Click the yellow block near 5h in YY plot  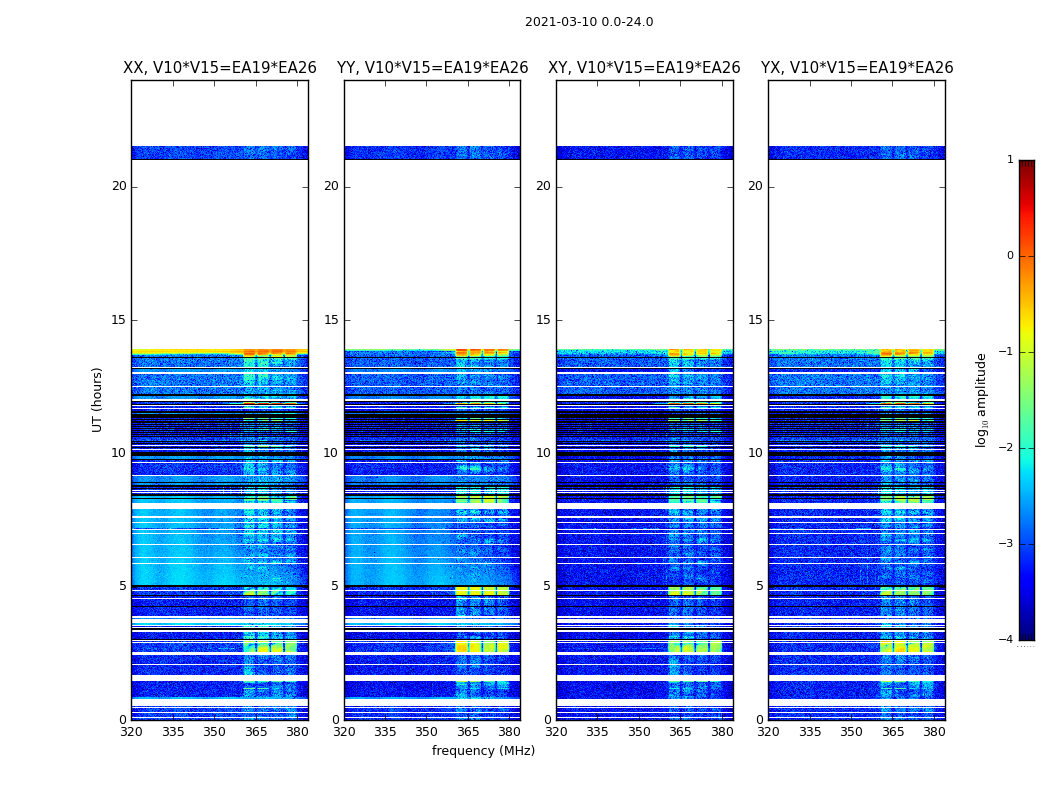point(482,591)
